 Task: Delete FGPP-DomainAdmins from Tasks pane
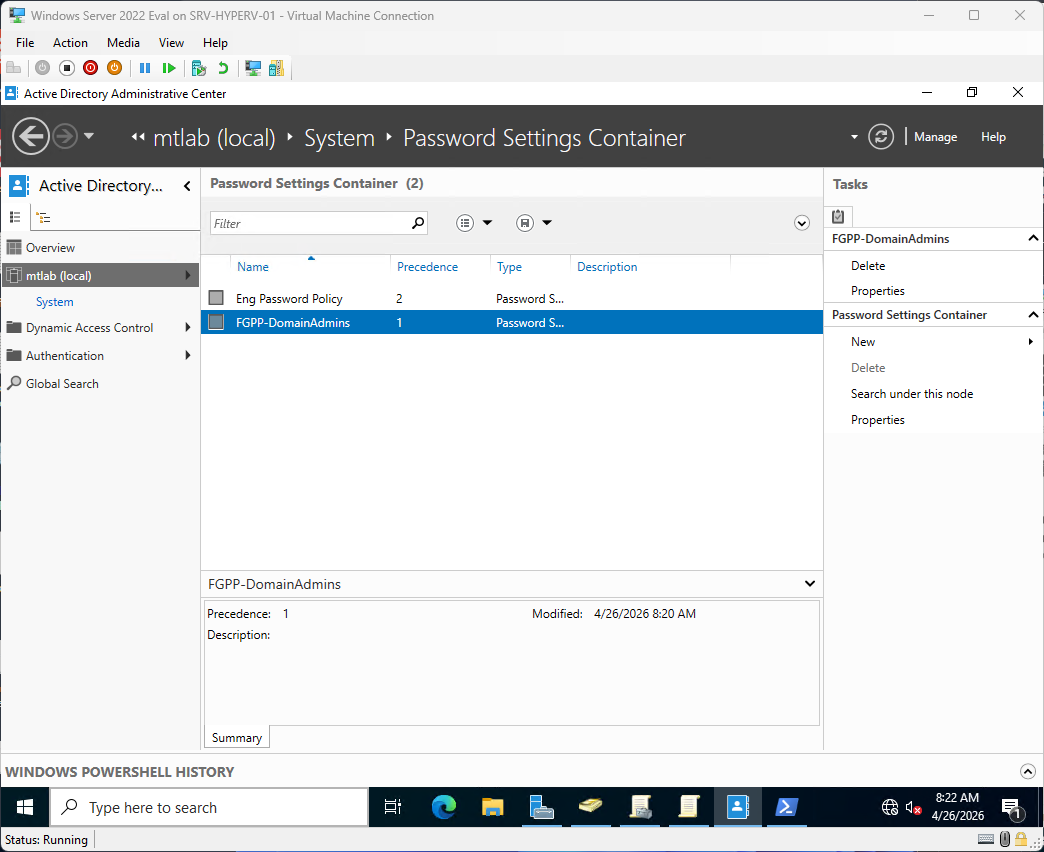868,266
